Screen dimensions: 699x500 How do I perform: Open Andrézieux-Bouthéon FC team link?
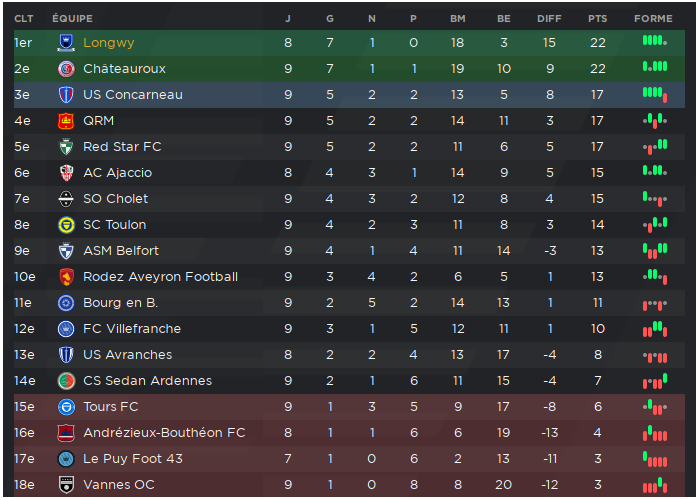pyautogui.click(x=164, y=433)
